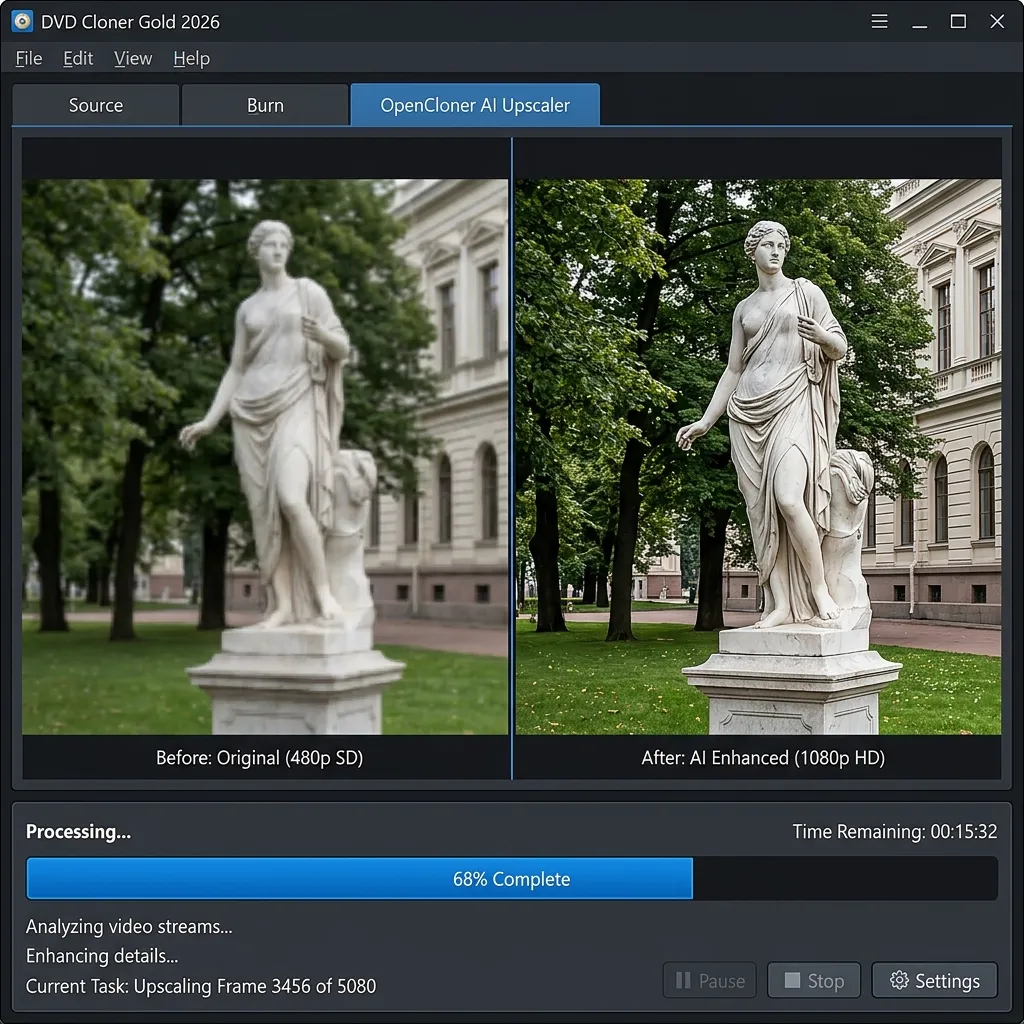Switch to the Source tab
Image resolution: width=1024 pixels, height=1024 pixels.
(x=95, y=104)
